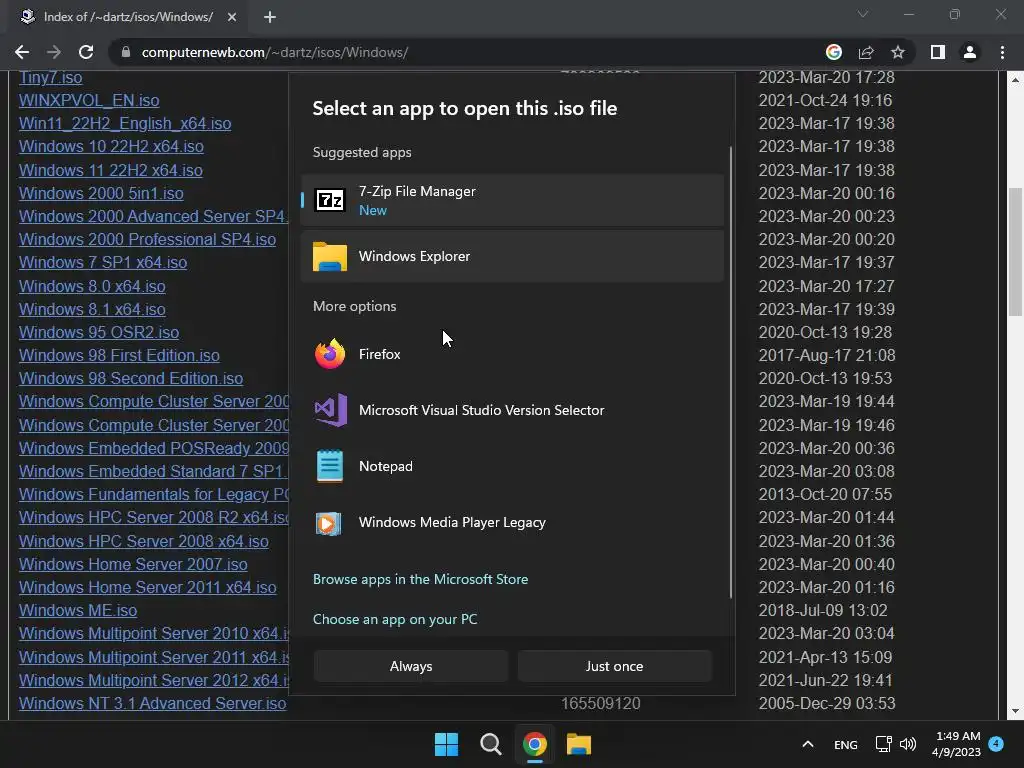Share this page icon

pos(866,52)
